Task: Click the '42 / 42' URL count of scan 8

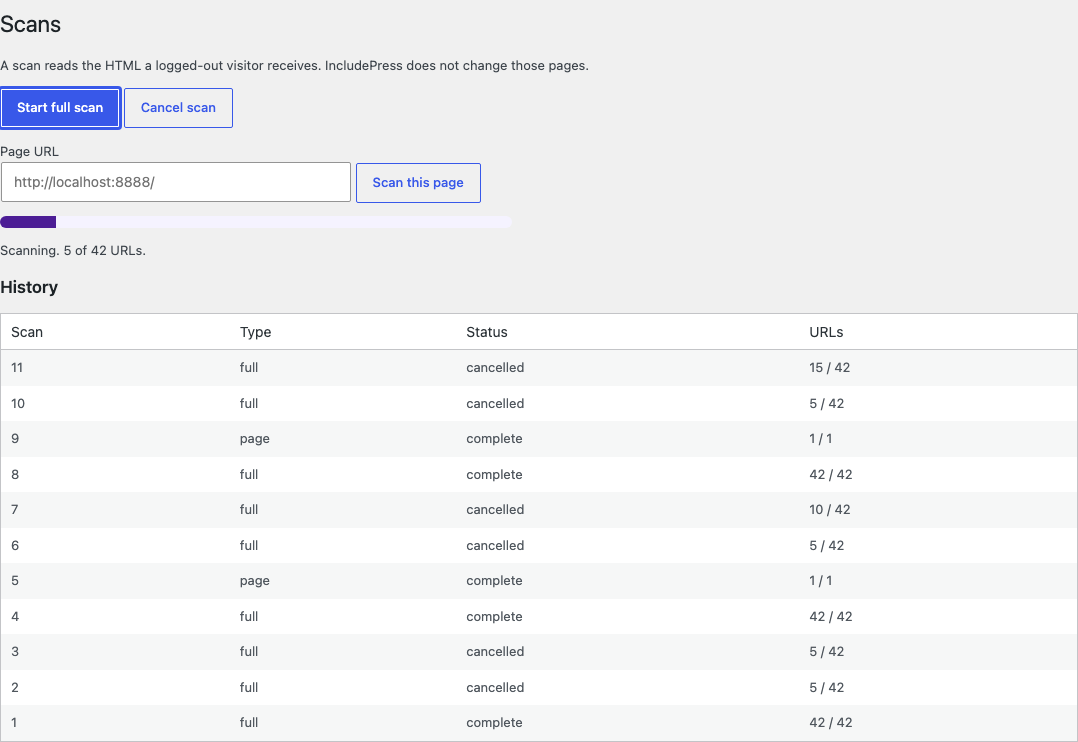Action: [831, 474]
